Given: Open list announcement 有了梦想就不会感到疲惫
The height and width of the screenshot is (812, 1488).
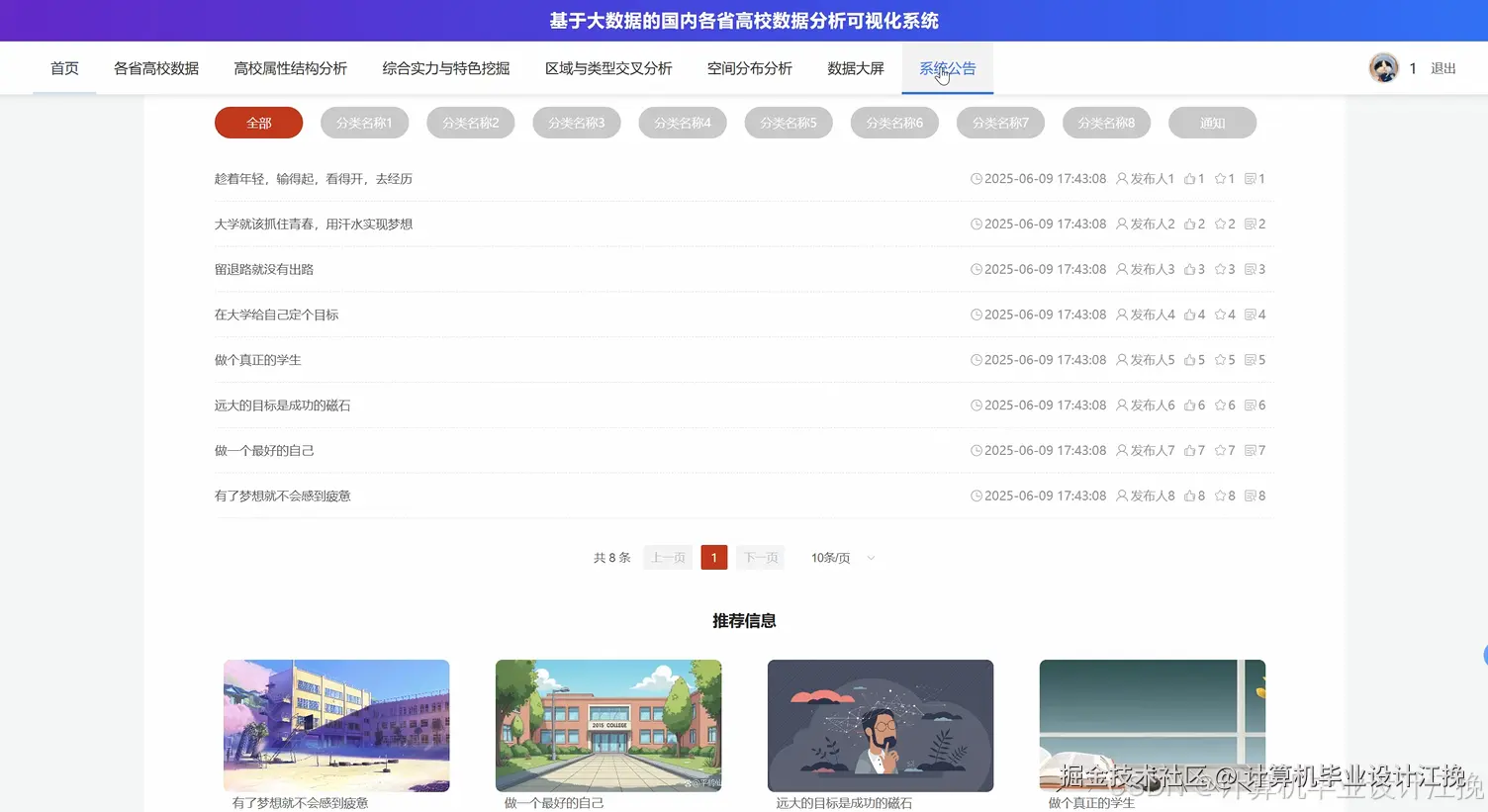Looking at the screenshot, I should tap(283, 496).
